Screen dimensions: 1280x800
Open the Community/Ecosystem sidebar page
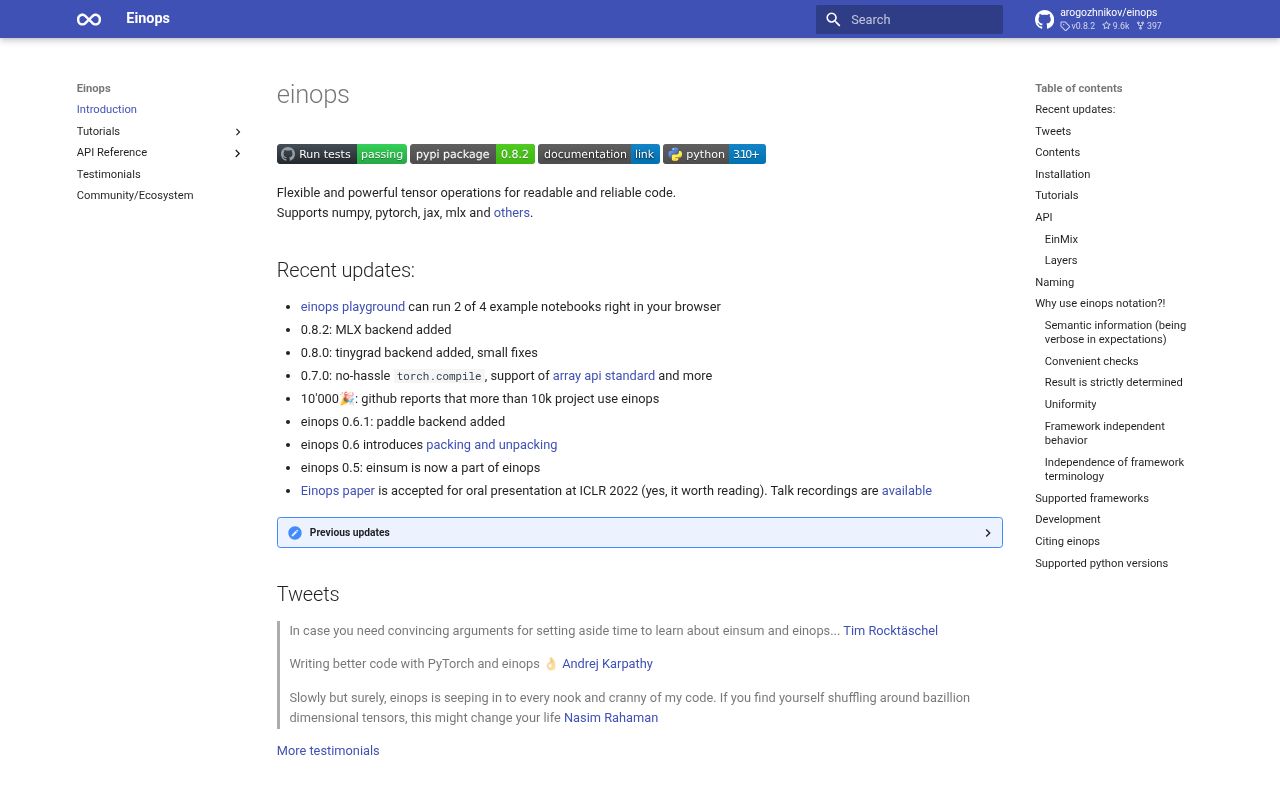(135, 195)
